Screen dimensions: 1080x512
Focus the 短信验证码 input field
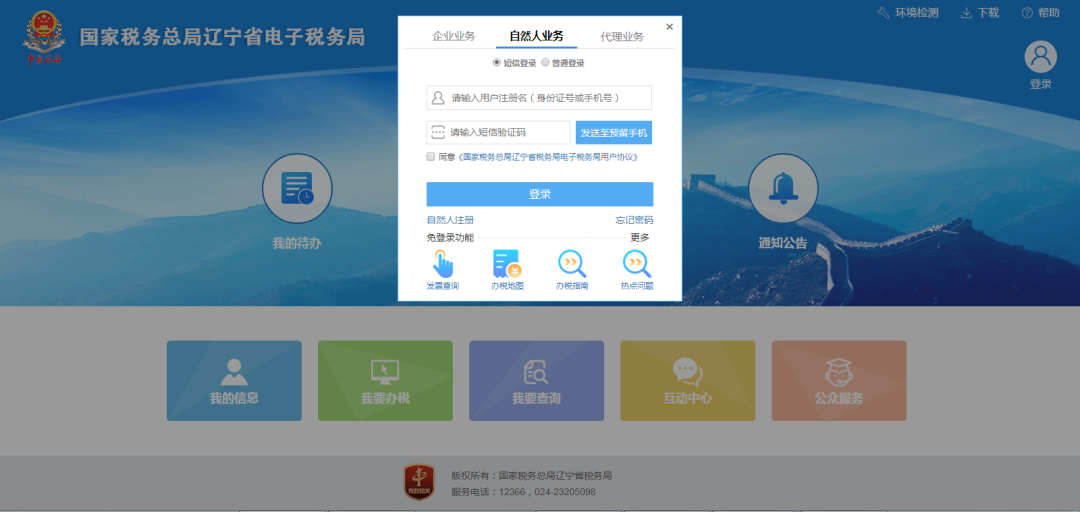(x=498, y=132)
